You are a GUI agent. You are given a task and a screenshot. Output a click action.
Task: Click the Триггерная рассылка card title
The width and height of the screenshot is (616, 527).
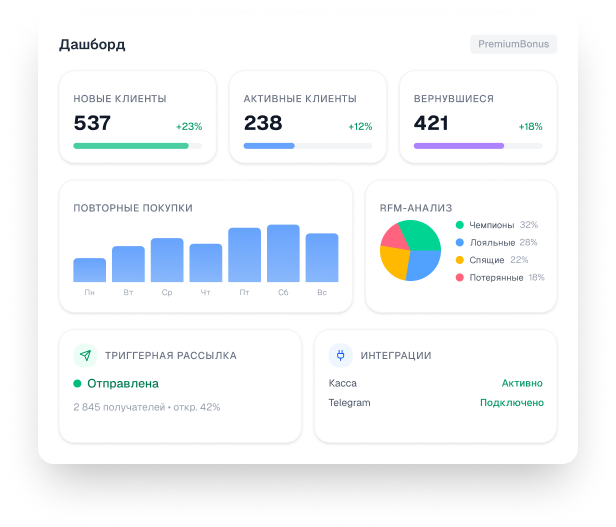(171, 356)
